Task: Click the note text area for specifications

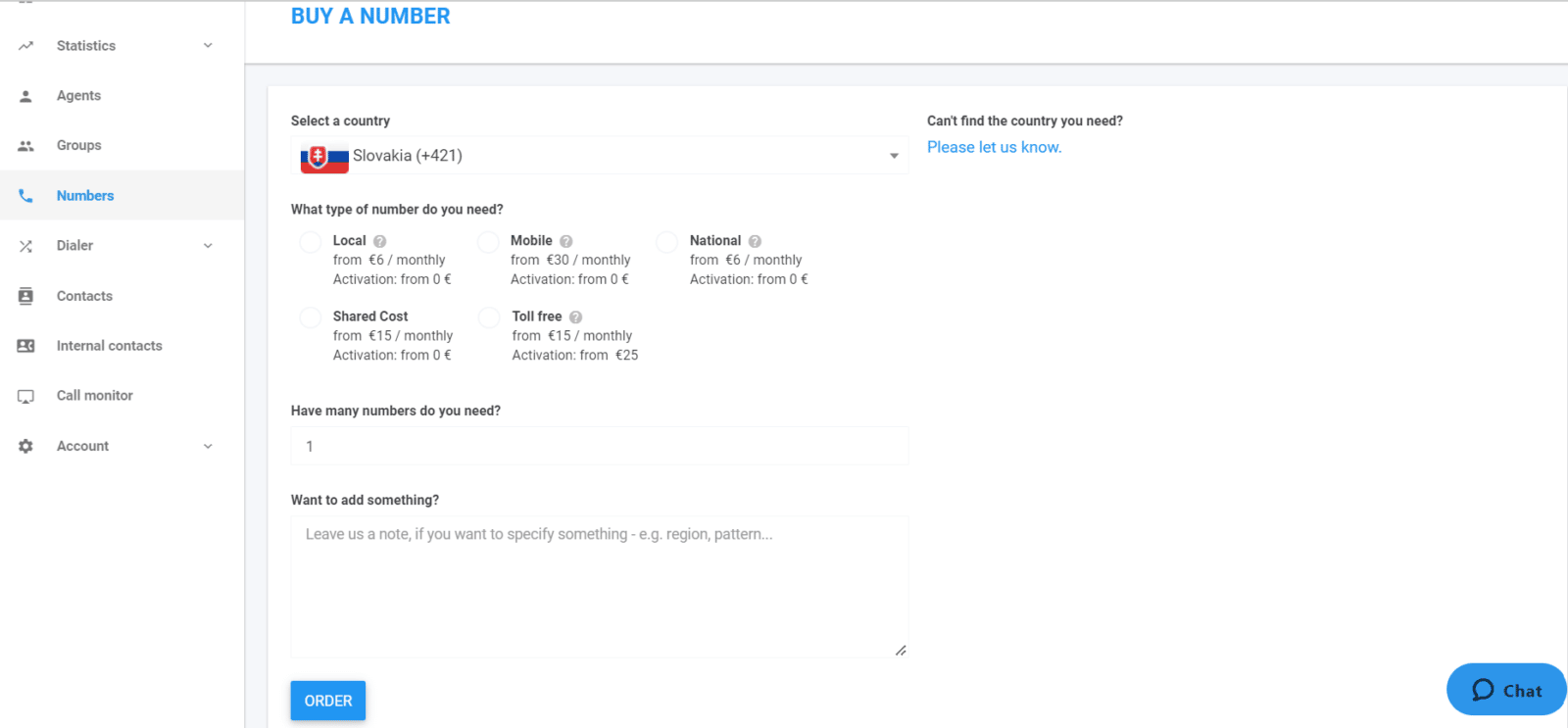Action: tap(599, 585)
